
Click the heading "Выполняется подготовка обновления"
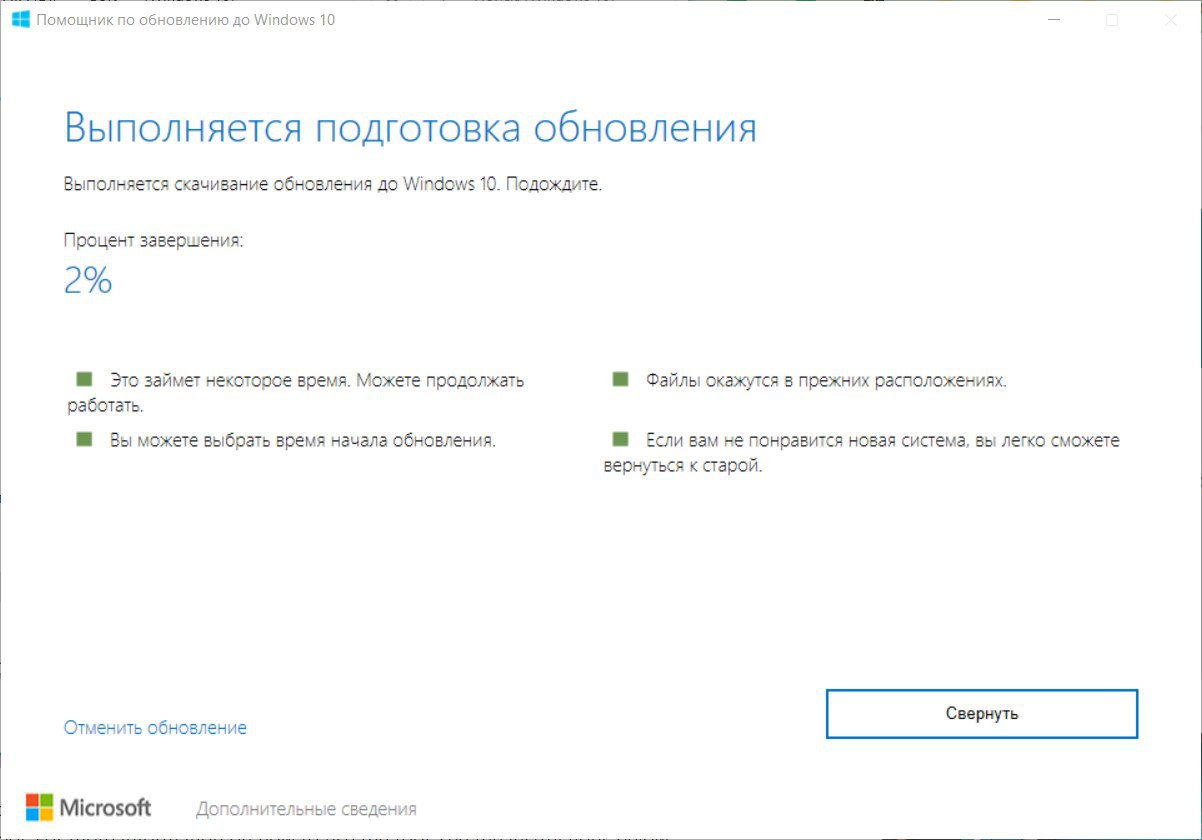(x=410, y=130)
